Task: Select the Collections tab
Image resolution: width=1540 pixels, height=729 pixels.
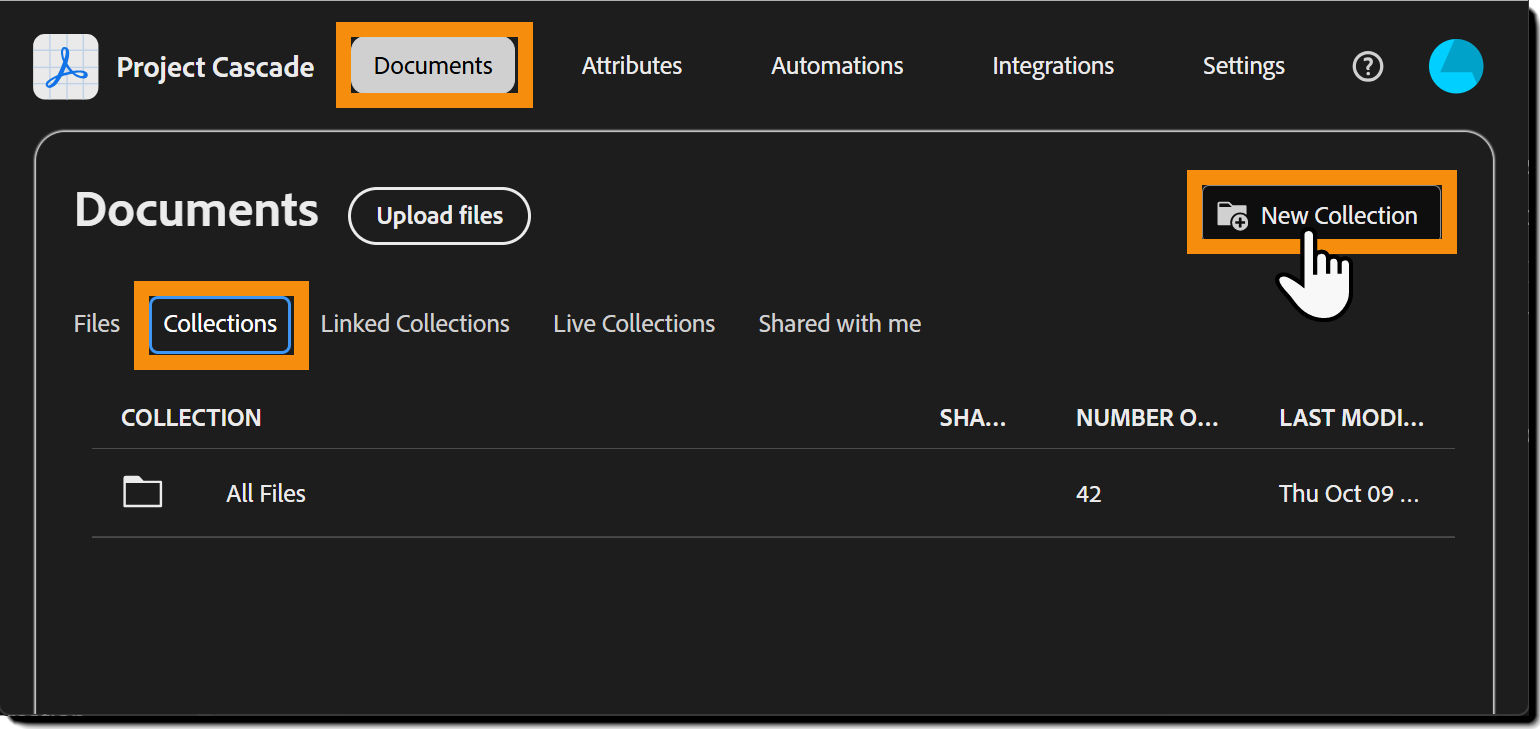Action: (x=220, y=323)
